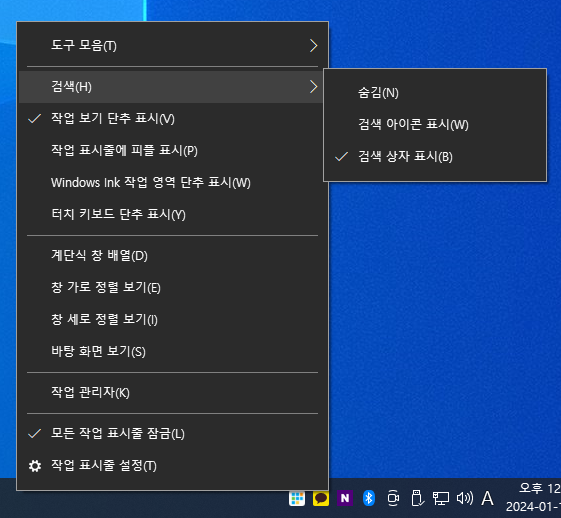Viewport: 561px width, 518px height.
Task: Open the taskbar clock and date
Action: click(x=533, y=498)
